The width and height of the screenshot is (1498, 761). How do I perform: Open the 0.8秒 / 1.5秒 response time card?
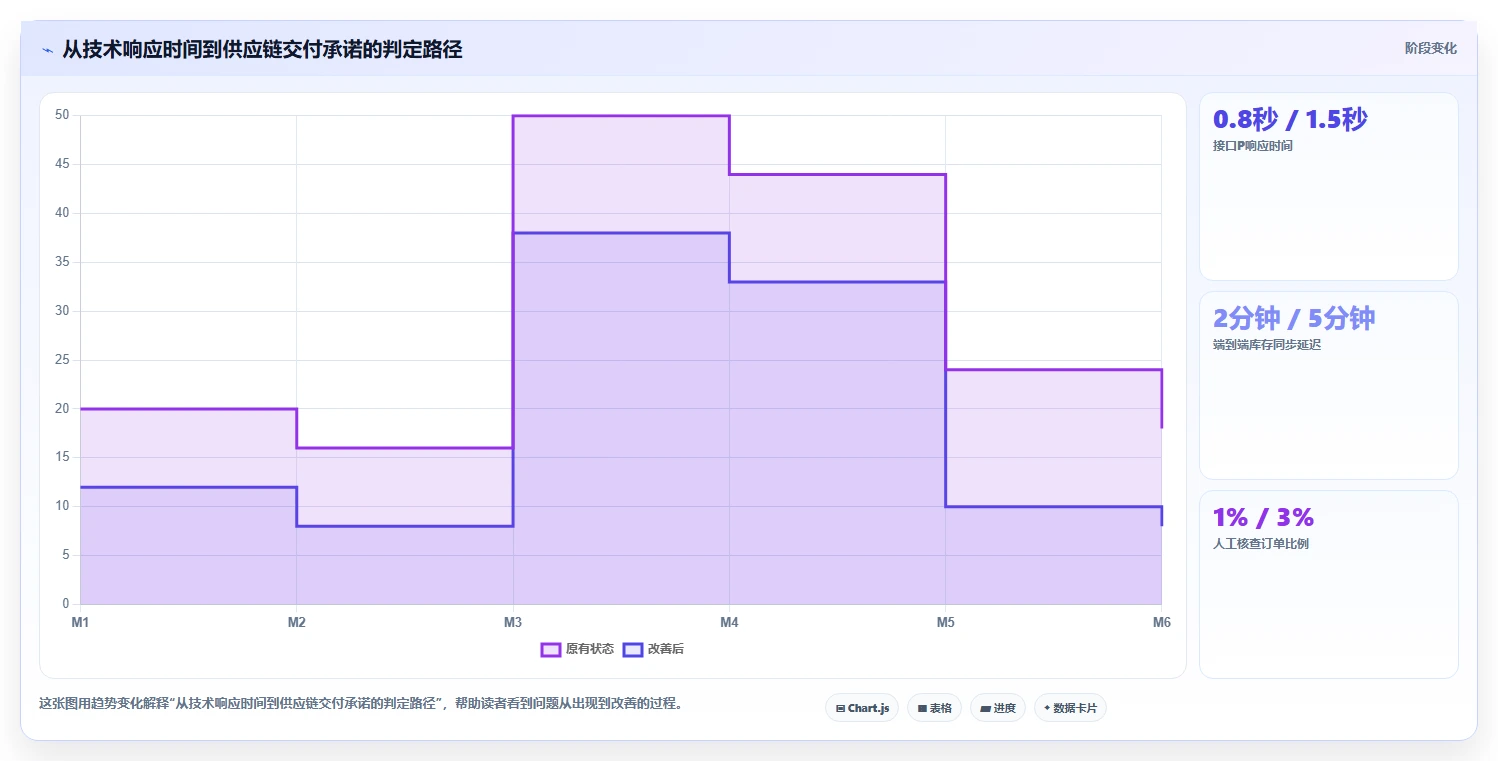click(1329, 187)
